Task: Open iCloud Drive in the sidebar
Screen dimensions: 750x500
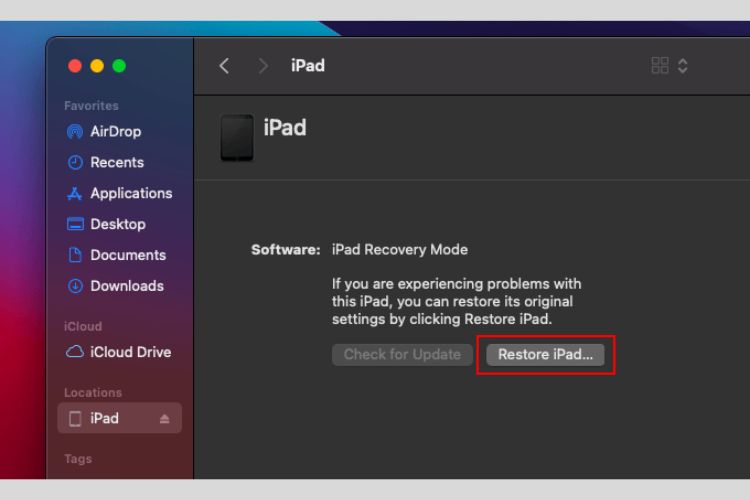Action: [120, 352]
